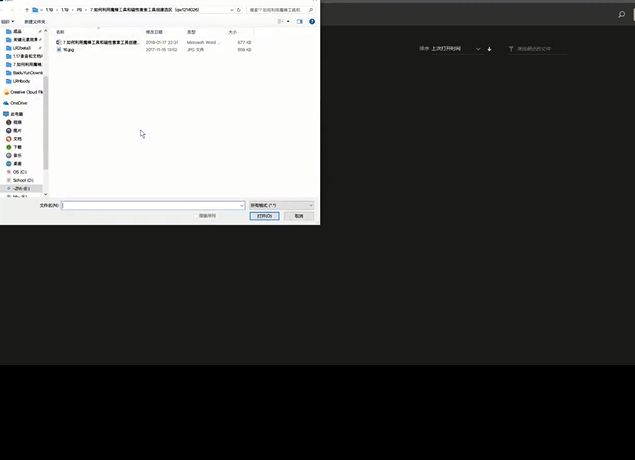Click in the 文件名 input field
This screenshot has height=460, width=635.
point(153,205)
